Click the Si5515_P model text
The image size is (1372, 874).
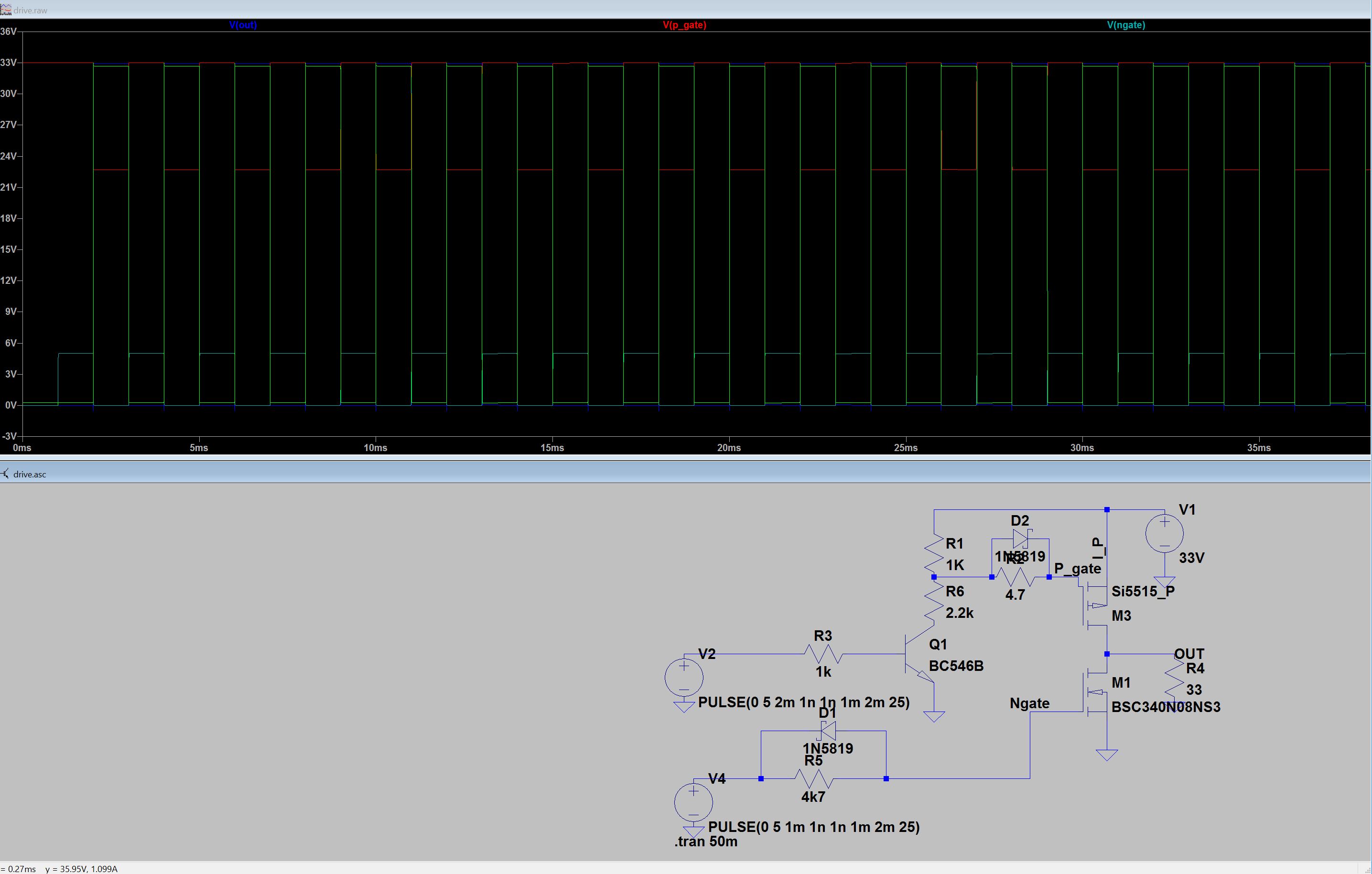(1143, 592)
